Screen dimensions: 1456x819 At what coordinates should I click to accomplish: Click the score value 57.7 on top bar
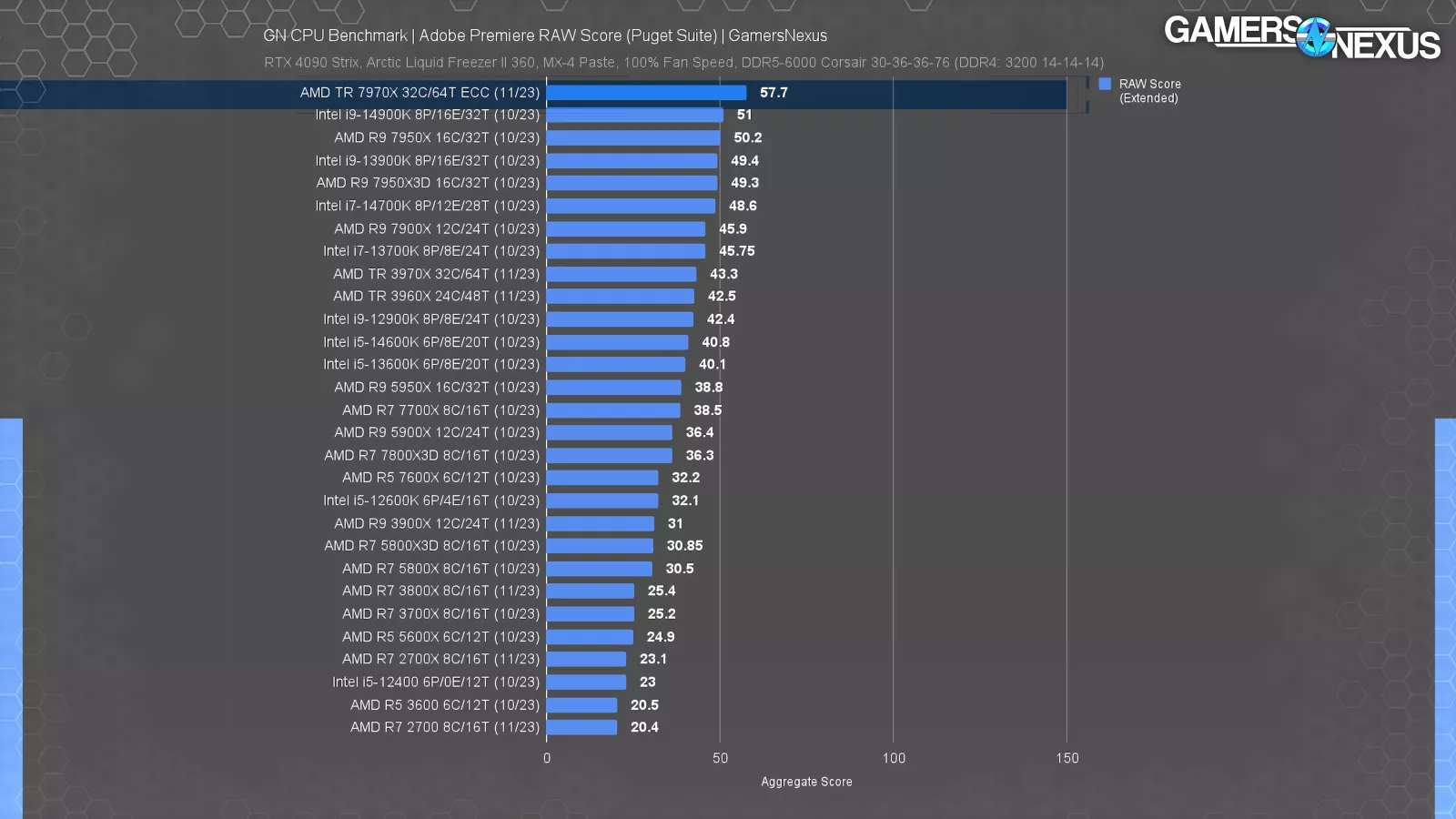(x=774, y=92)
